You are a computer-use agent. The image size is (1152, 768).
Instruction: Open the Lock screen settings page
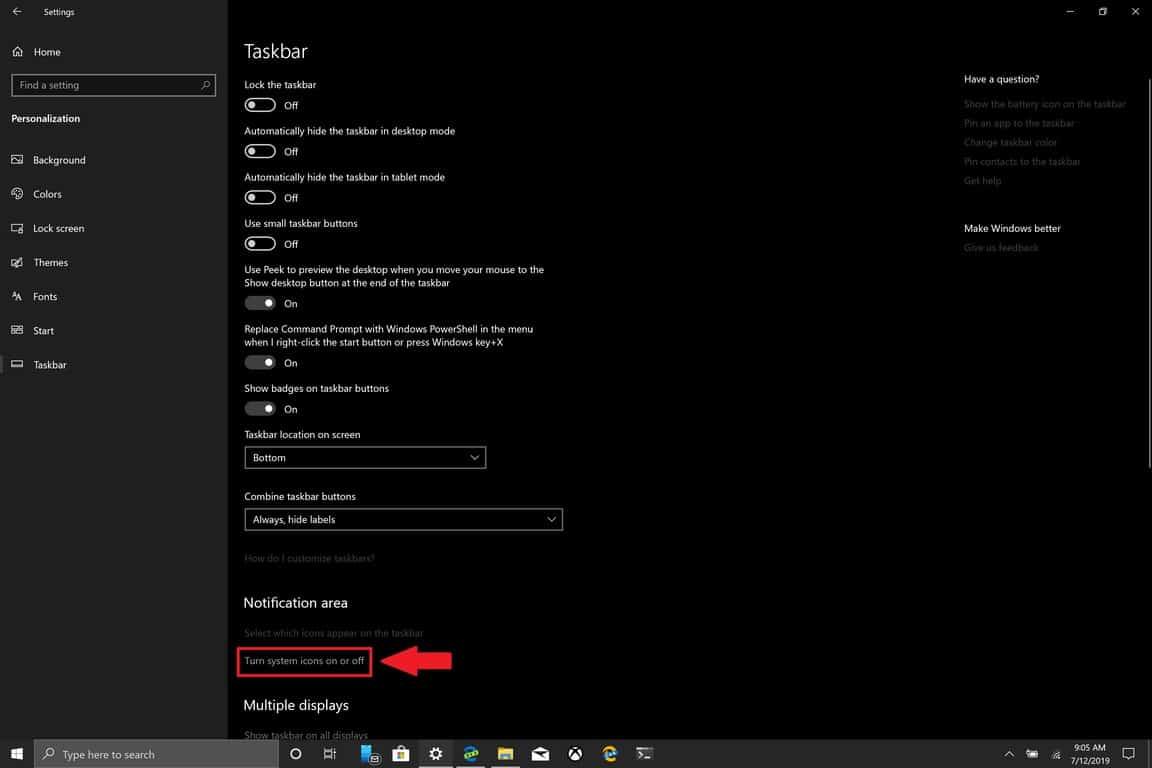tap(58, 228)
